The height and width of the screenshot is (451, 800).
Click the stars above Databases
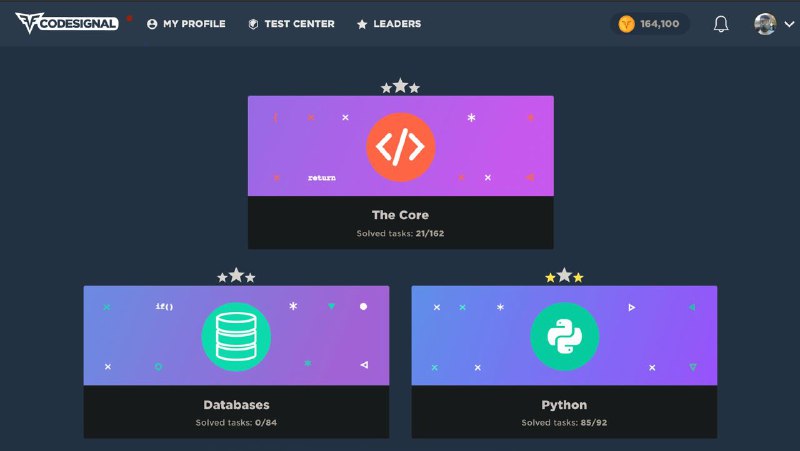[x=236, y=276]
